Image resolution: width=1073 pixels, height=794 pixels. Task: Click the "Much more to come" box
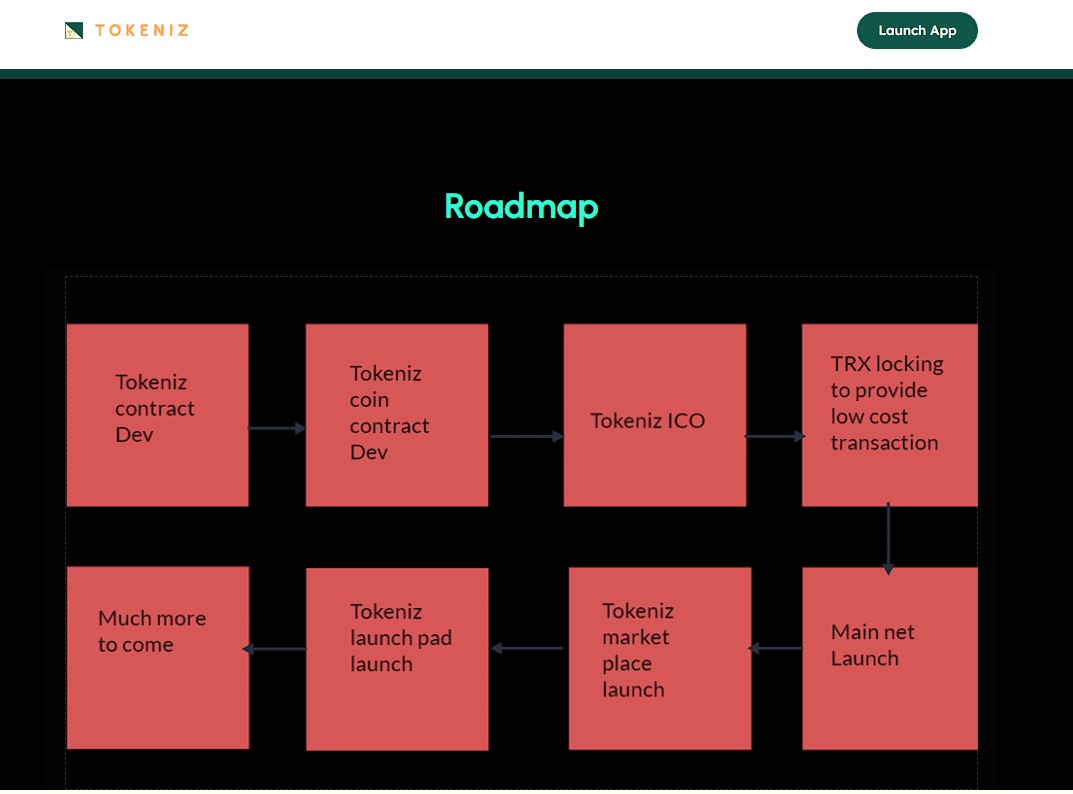[158, 658]
